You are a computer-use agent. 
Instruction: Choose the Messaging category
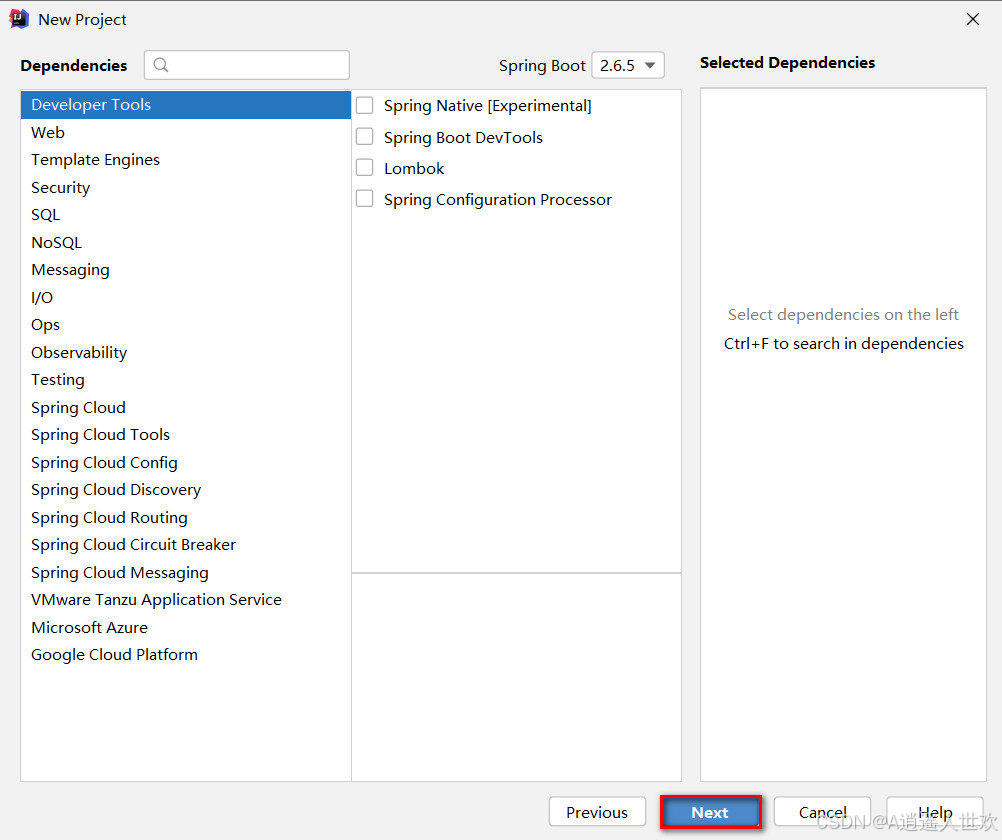click(186, 270)
